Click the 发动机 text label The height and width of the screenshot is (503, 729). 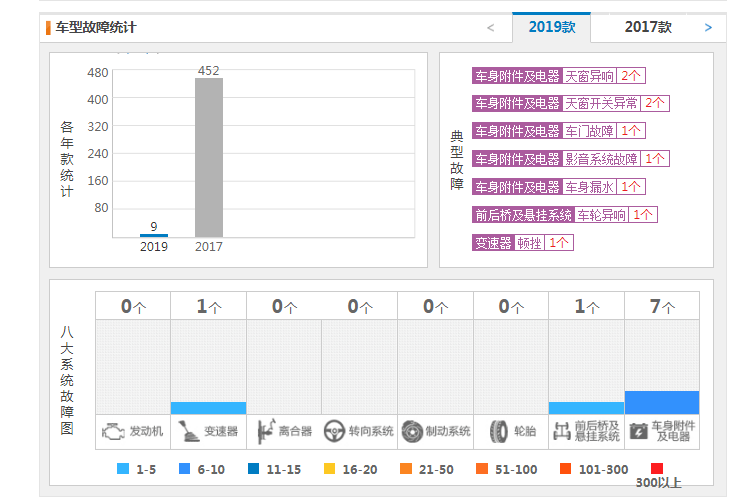pyautogui.click(x=146, y=432)
